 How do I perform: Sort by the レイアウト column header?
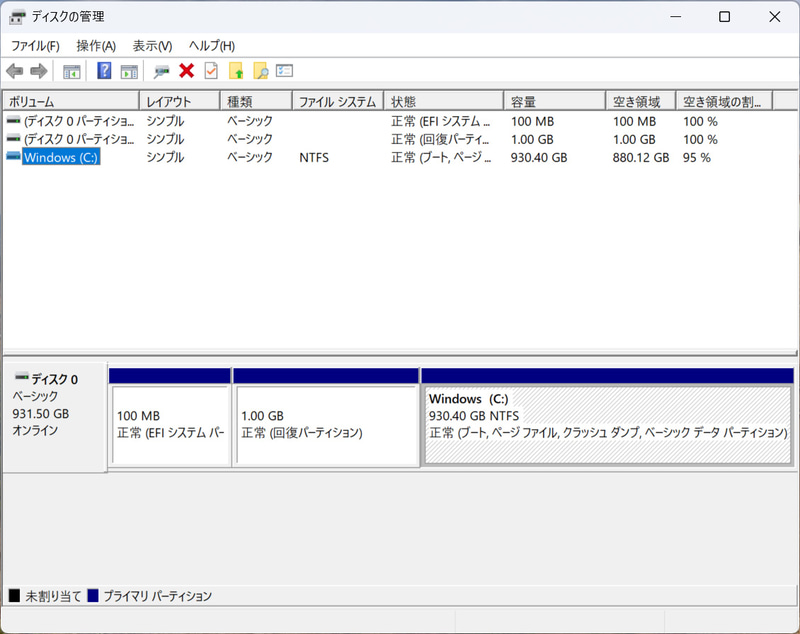(180, 102)
